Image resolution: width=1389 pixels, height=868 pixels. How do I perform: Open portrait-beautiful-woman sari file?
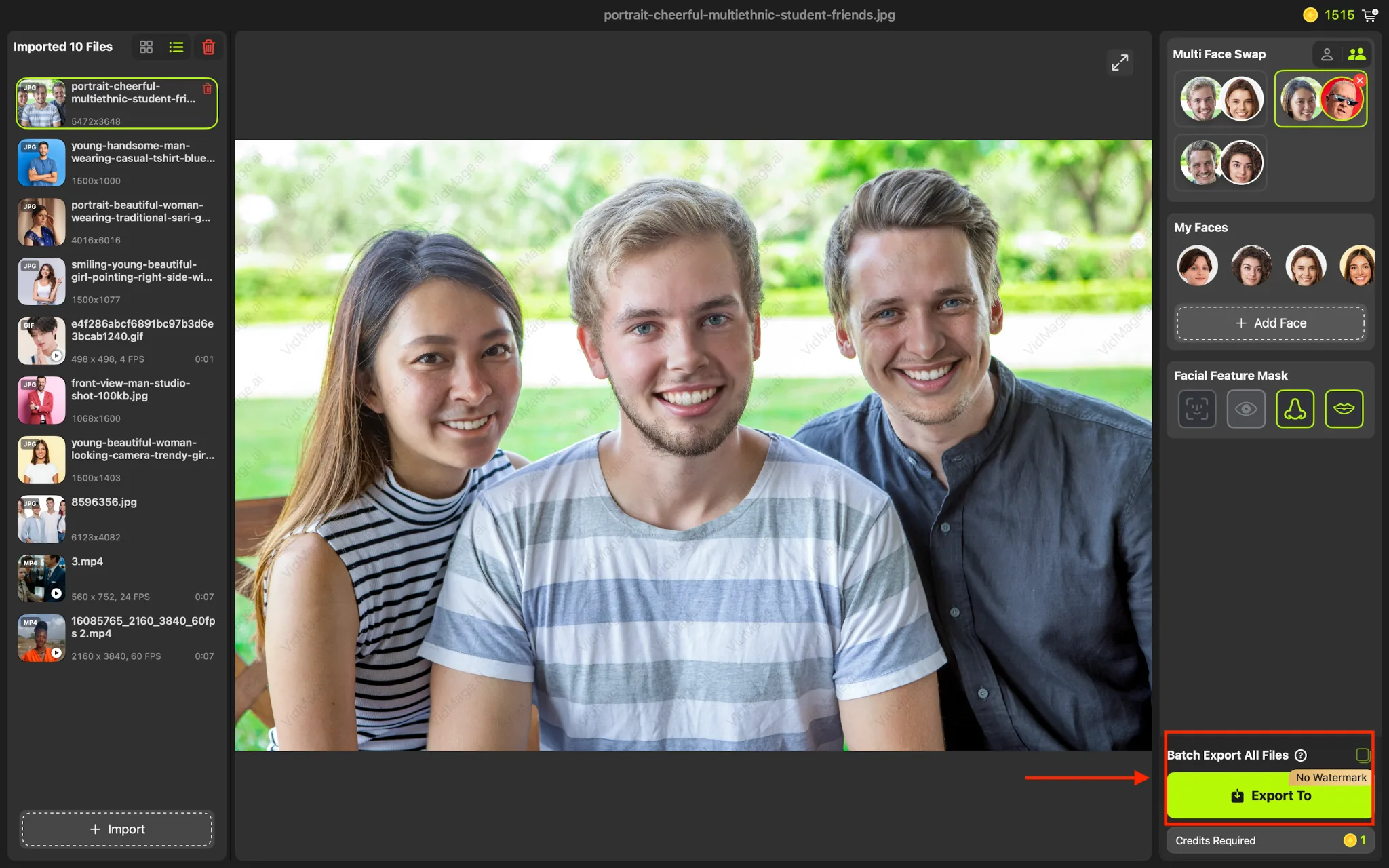[x=117, y=222]
